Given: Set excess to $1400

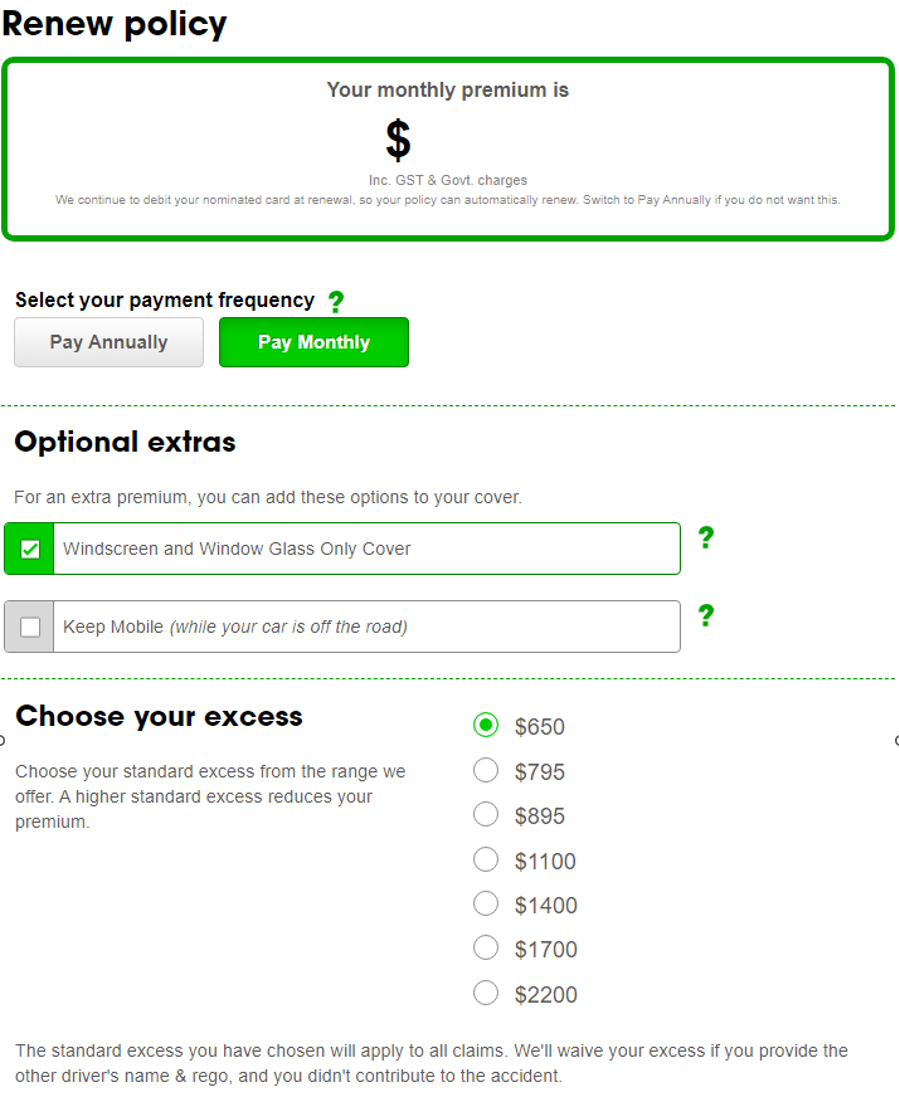Looking at the screenshot, I should click(x=486, y=904).
